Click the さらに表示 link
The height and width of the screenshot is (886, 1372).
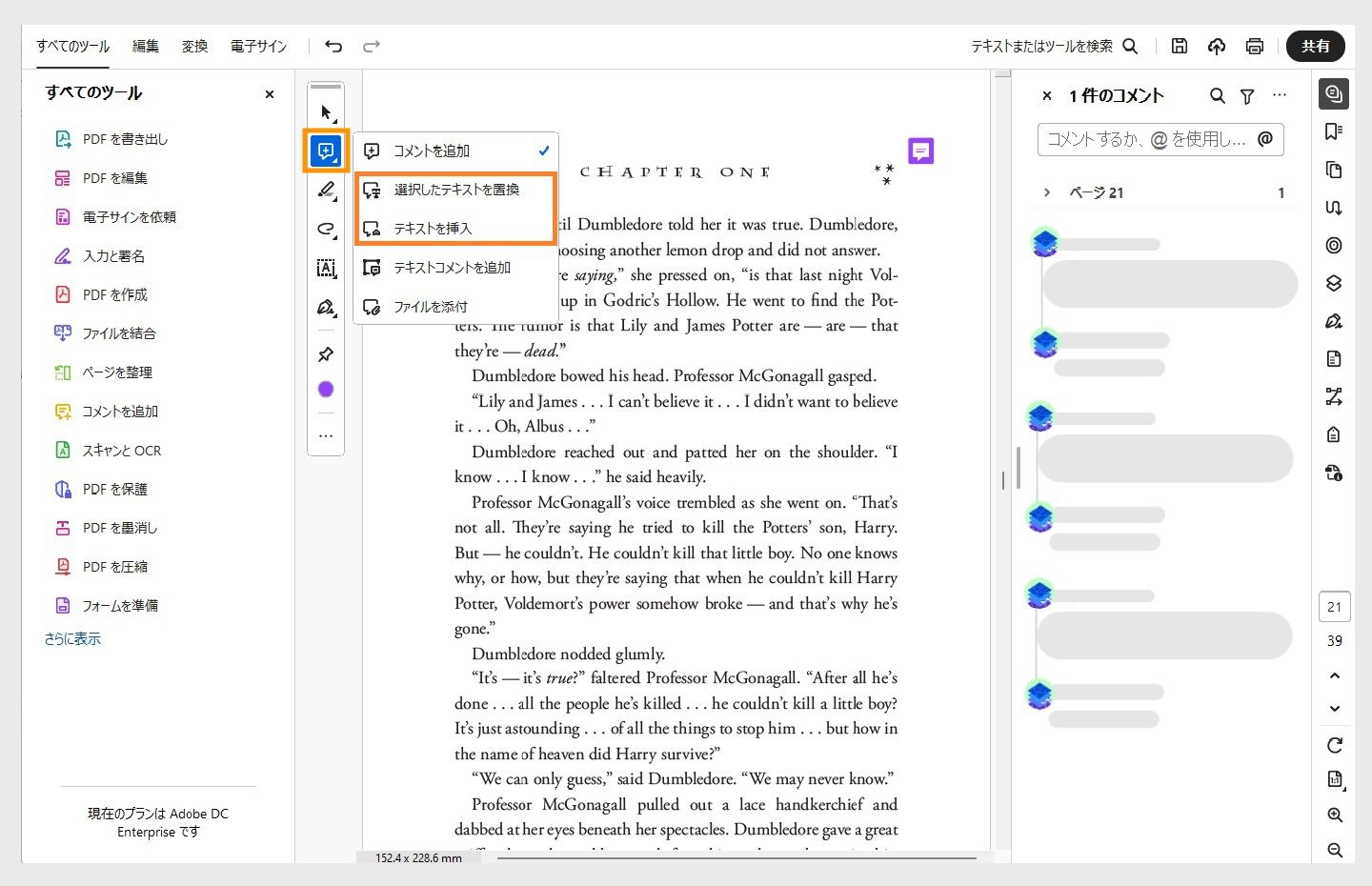click(x=72, y=639)
